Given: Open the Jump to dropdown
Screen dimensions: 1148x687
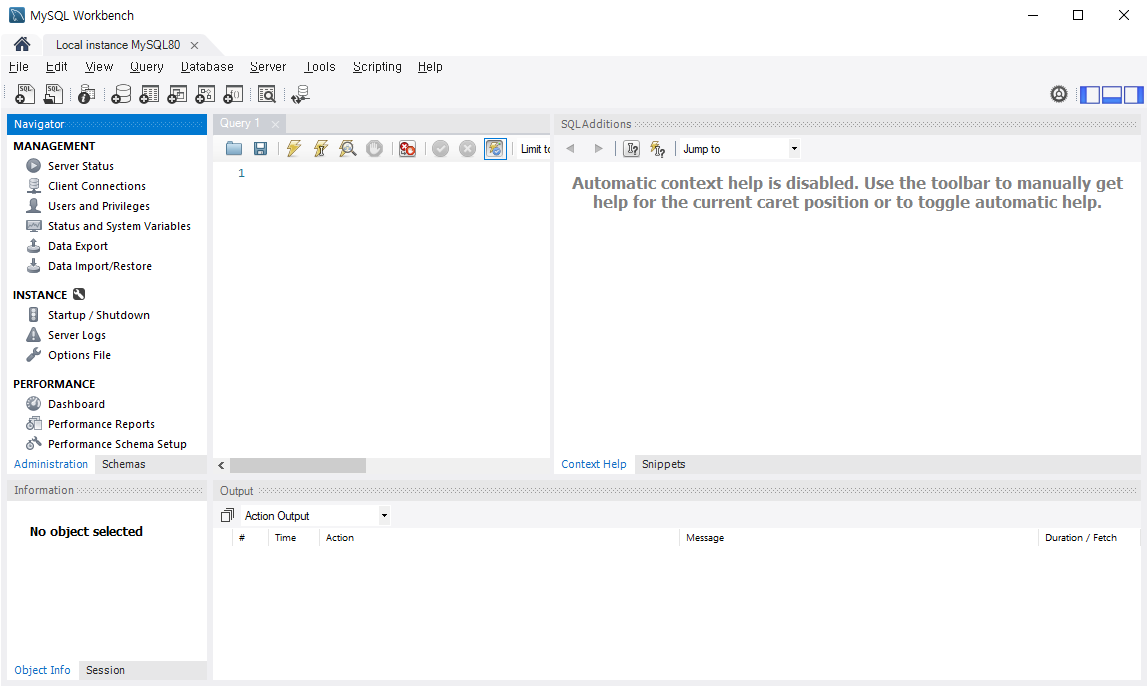Looking at the screenshot, I should point(740,149).
